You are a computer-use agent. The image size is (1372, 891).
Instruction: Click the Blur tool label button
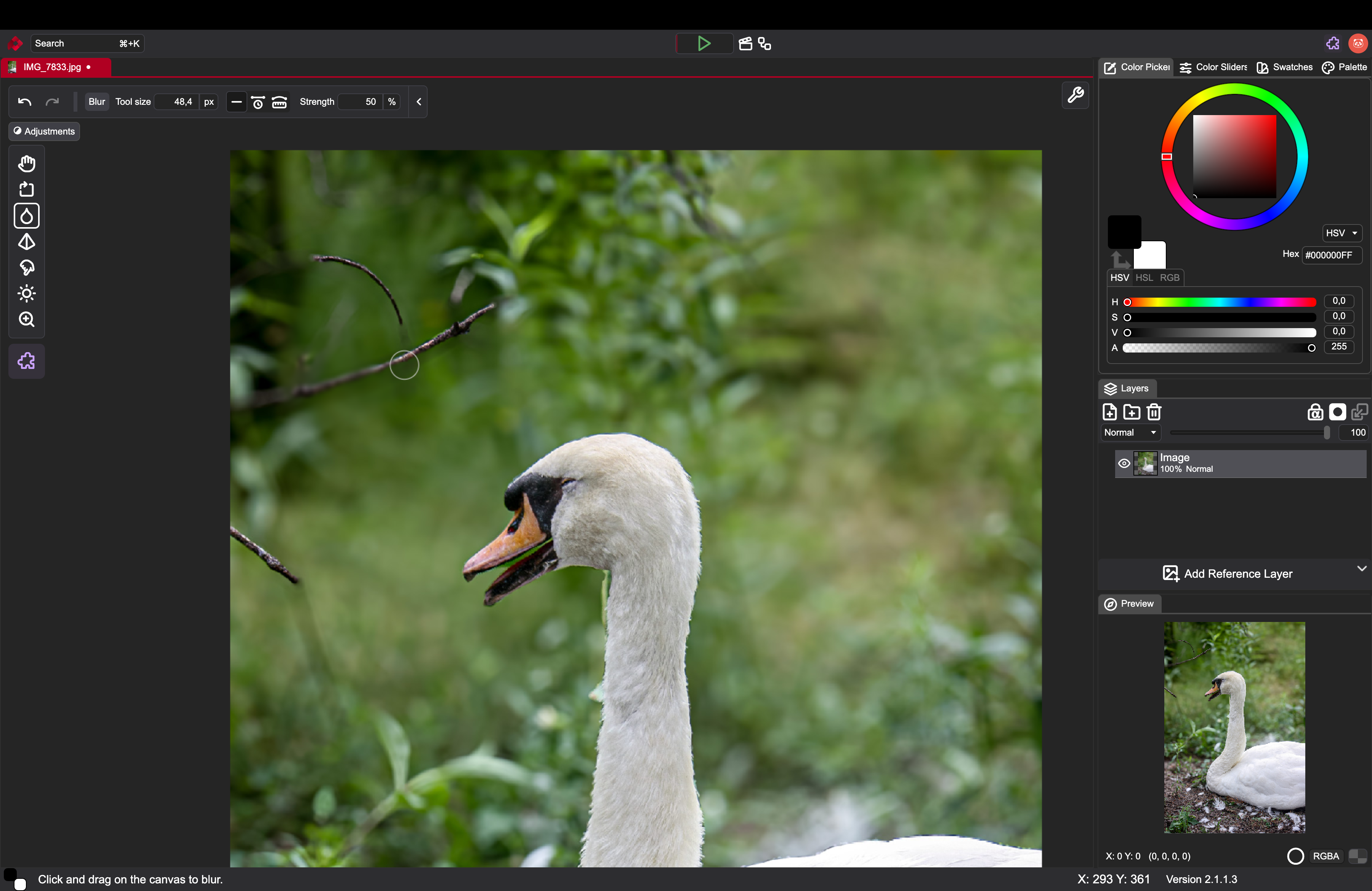tap(97, 102)
